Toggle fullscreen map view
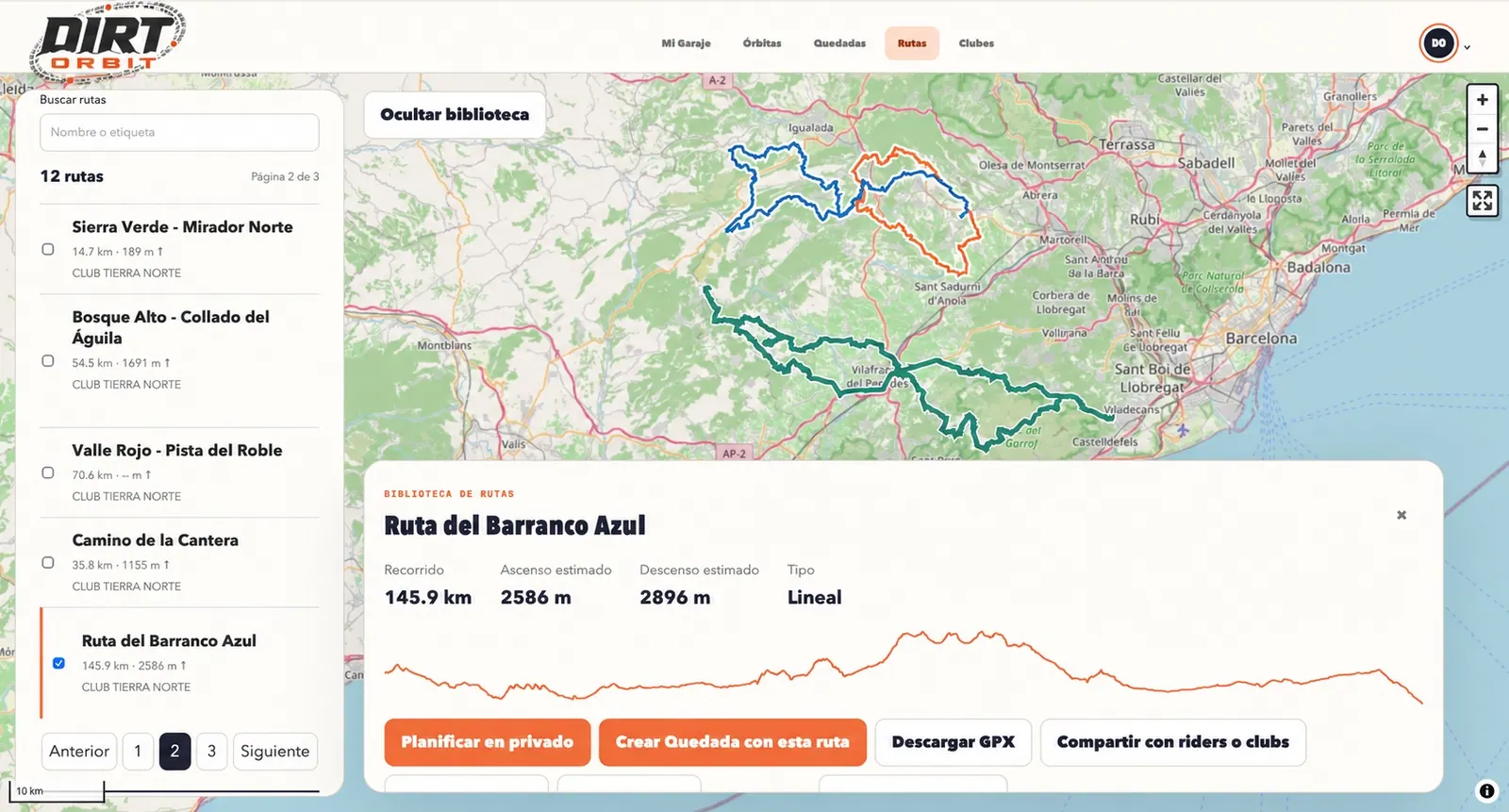Viewport: 1509px width, 812px height. tap(1483, 200)
